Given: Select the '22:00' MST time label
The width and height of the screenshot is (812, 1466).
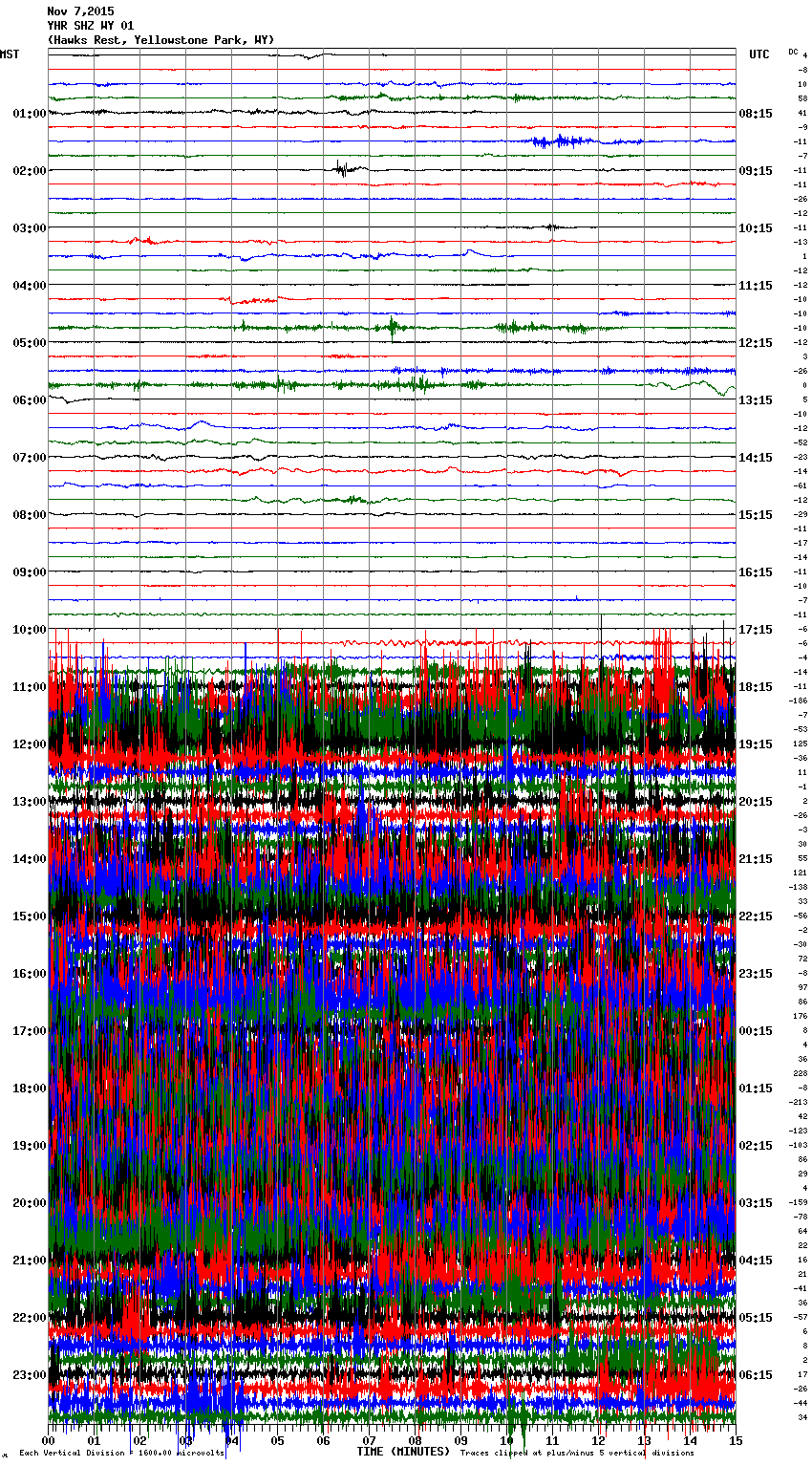Looking at the screenshot, I should [x=30, y=1318].
